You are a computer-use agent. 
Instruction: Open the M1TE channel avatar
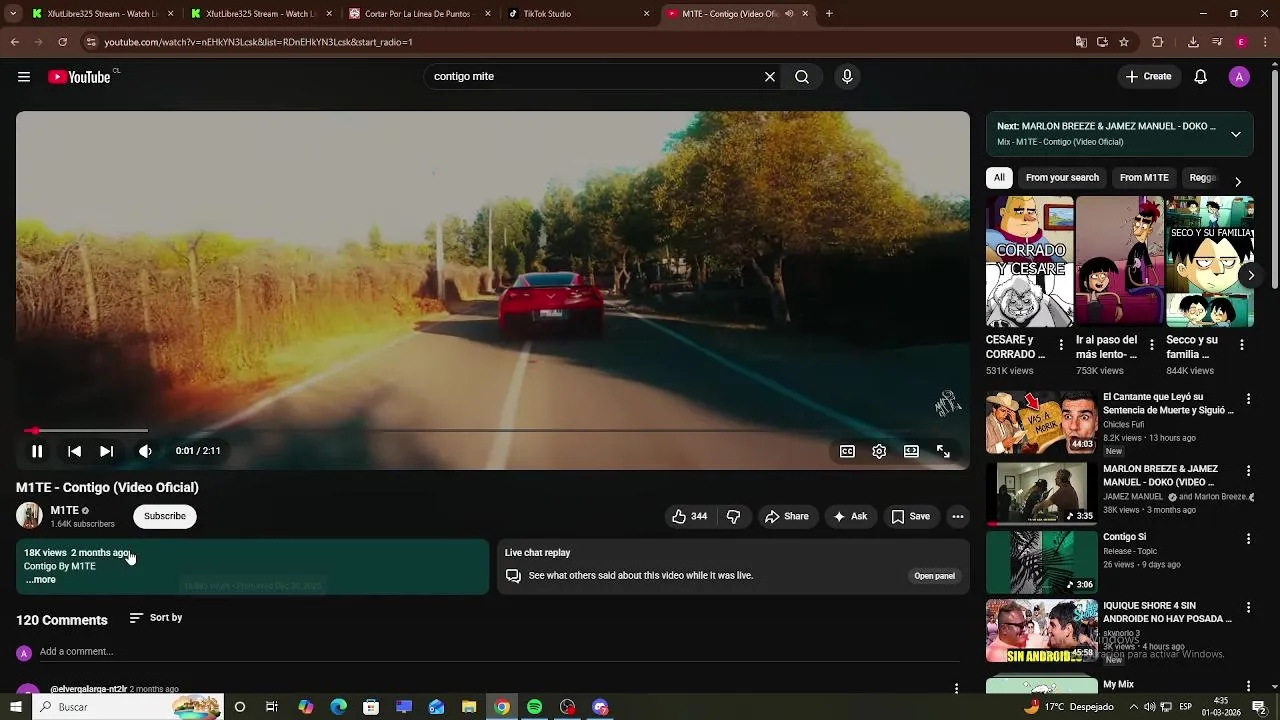pyautogui.click(x=29, y=516)
